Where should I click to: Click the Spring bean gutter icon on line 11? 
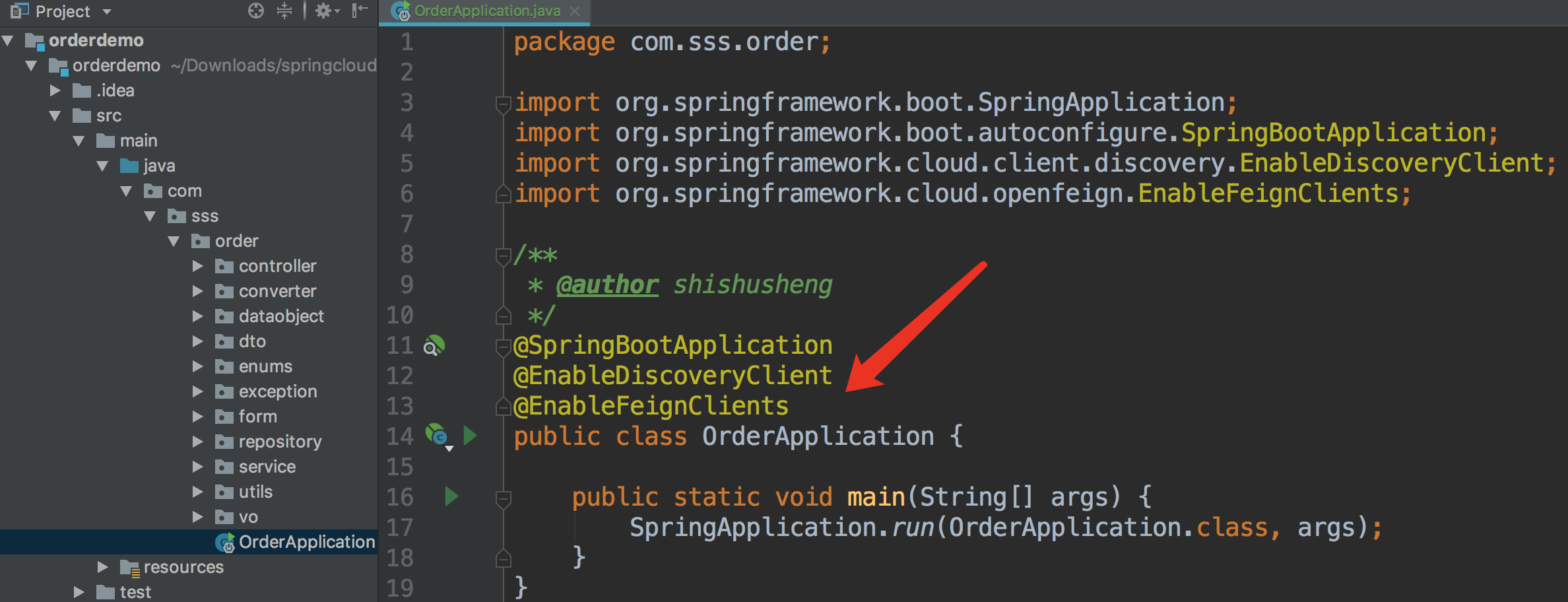click(x=434, y=345)
